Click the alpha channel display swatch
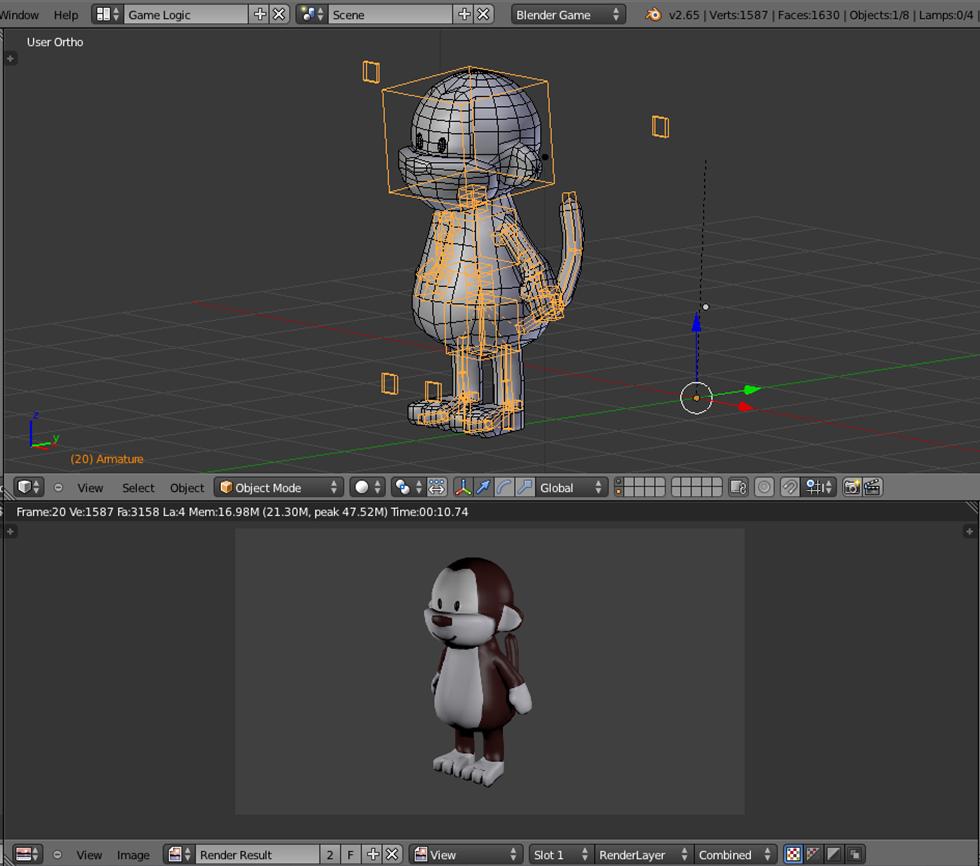 834,854
